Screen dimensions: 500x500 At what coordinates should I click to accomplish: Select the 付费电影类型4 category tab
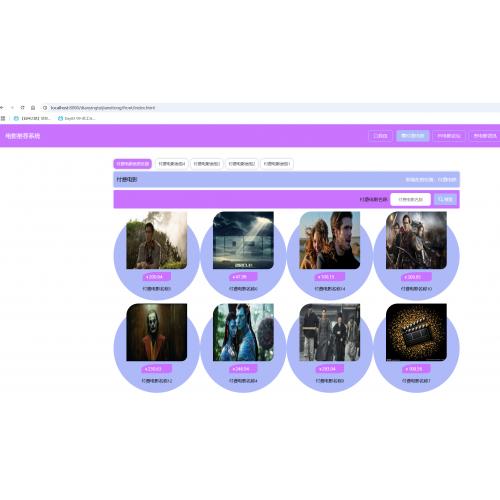[x=172, y=164]
